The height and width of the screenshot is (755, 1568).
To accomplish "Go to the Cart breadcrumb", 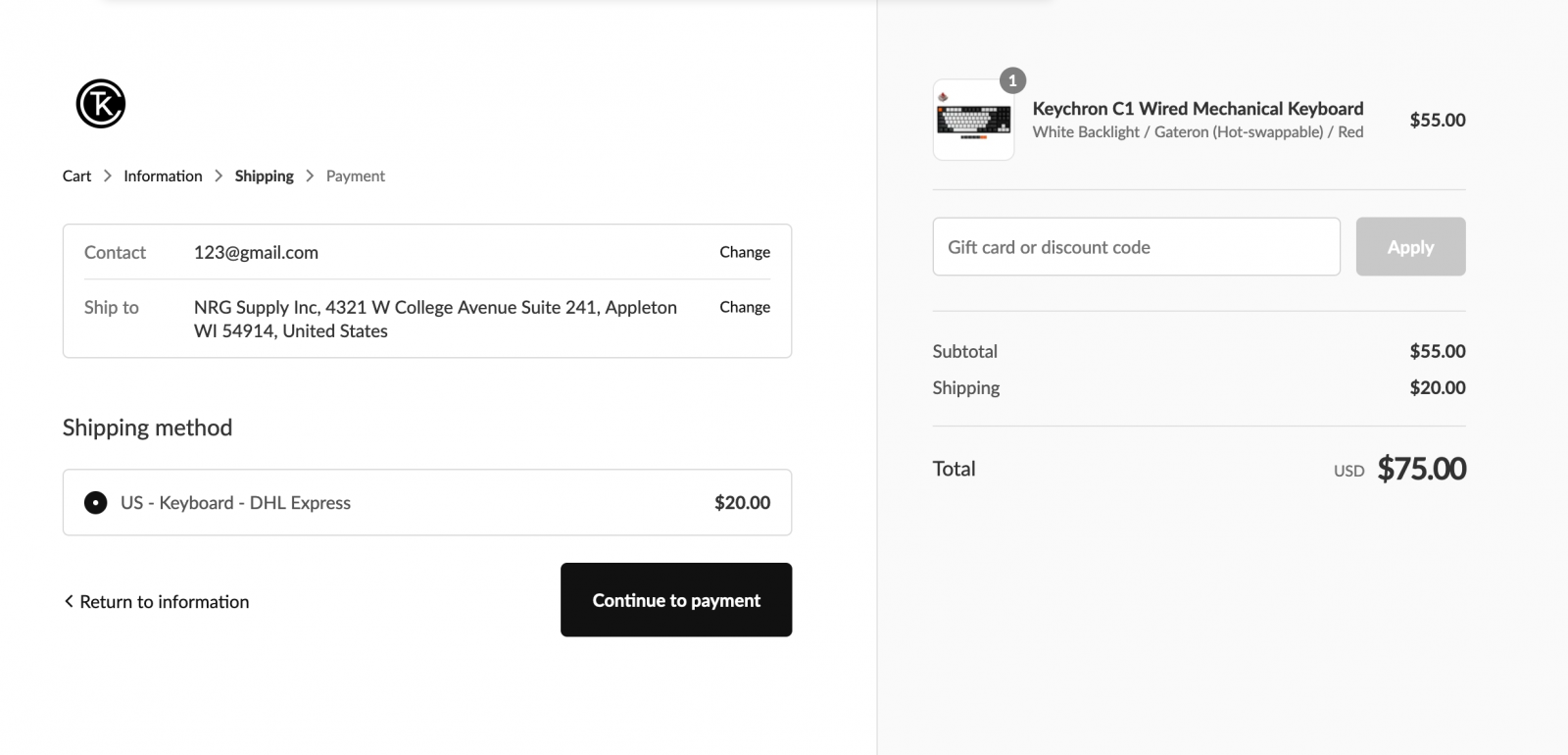I will pos(76,176).
